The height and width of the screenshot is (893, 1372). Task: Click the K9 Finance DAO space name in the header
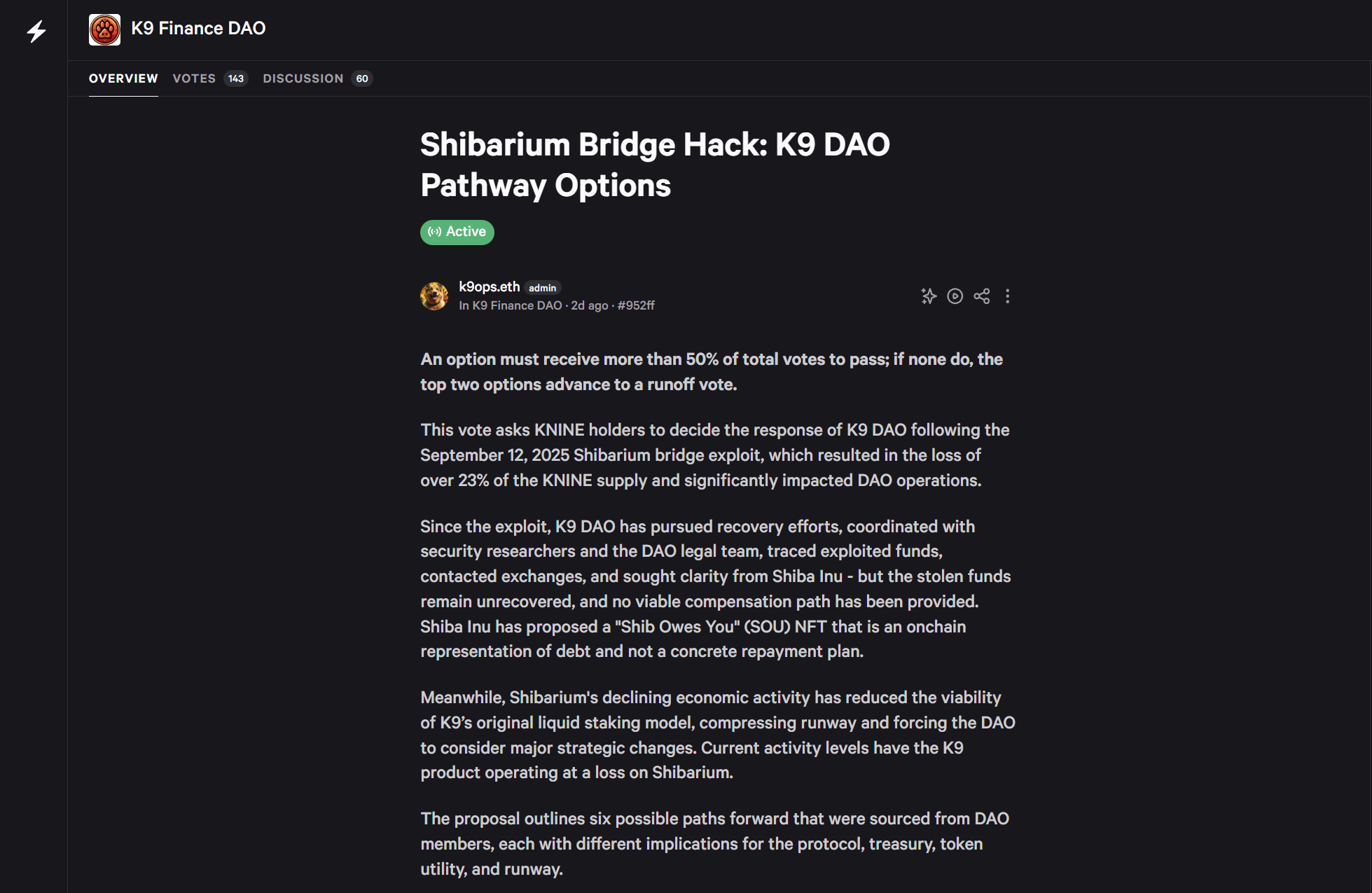point(198,28)
